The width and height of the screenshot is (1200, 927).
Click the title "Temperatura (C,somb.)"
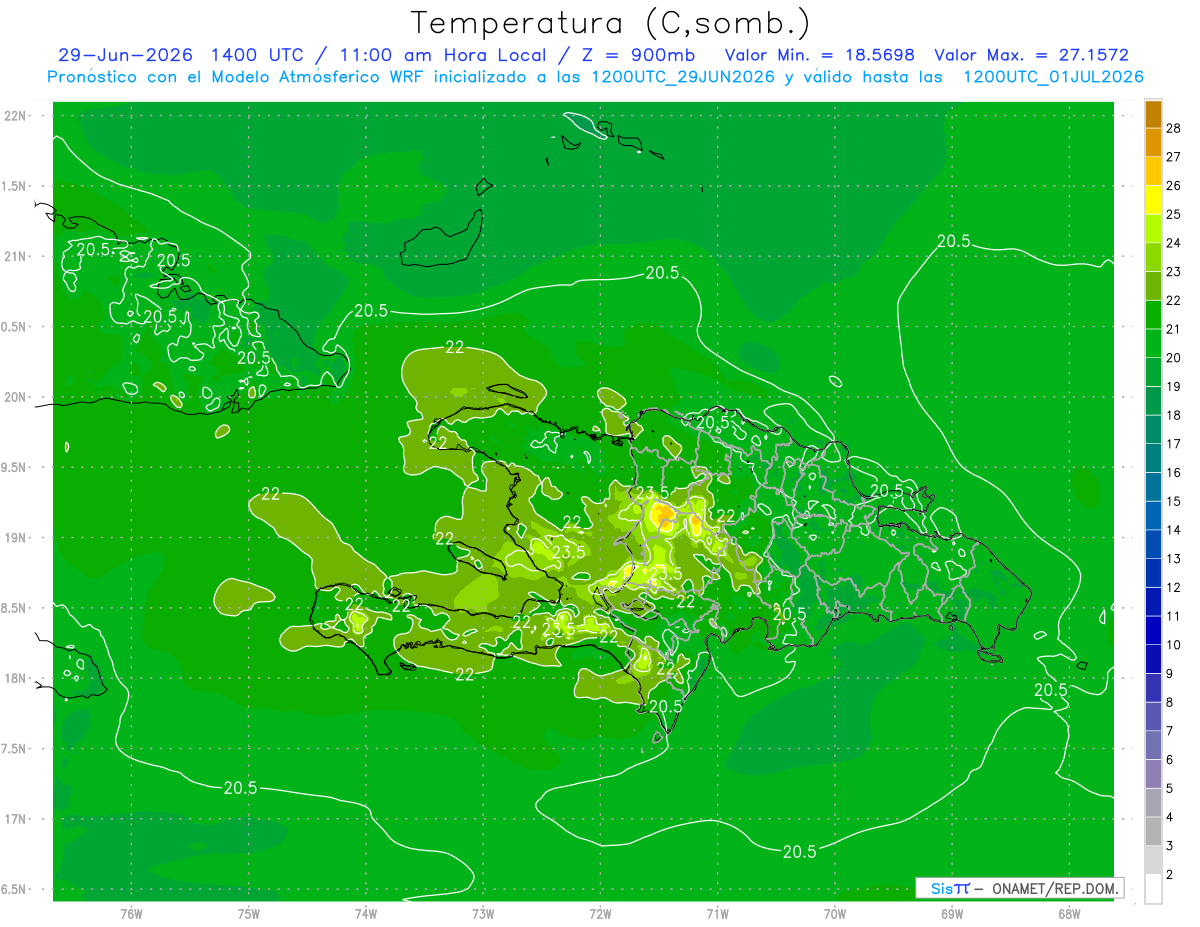[x=611, y=23]
